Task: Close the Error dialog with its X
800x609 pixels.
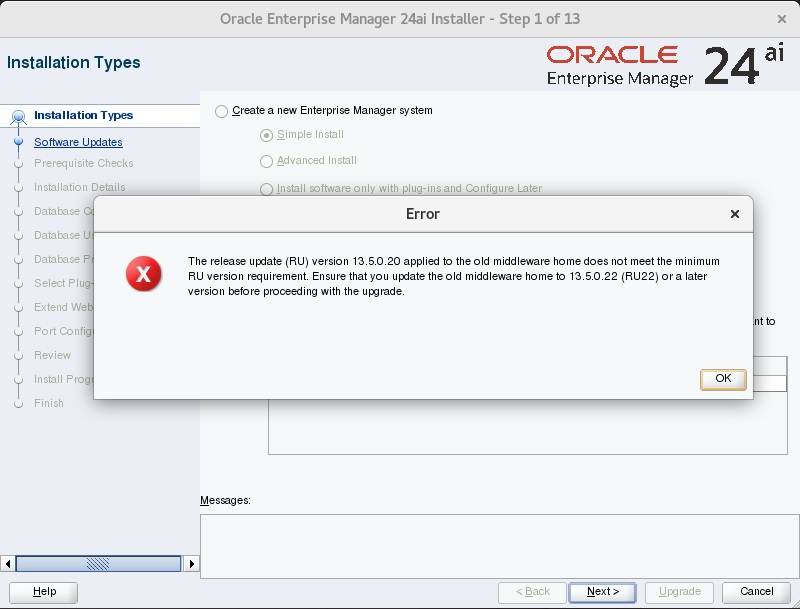Action: coord(735,214)
